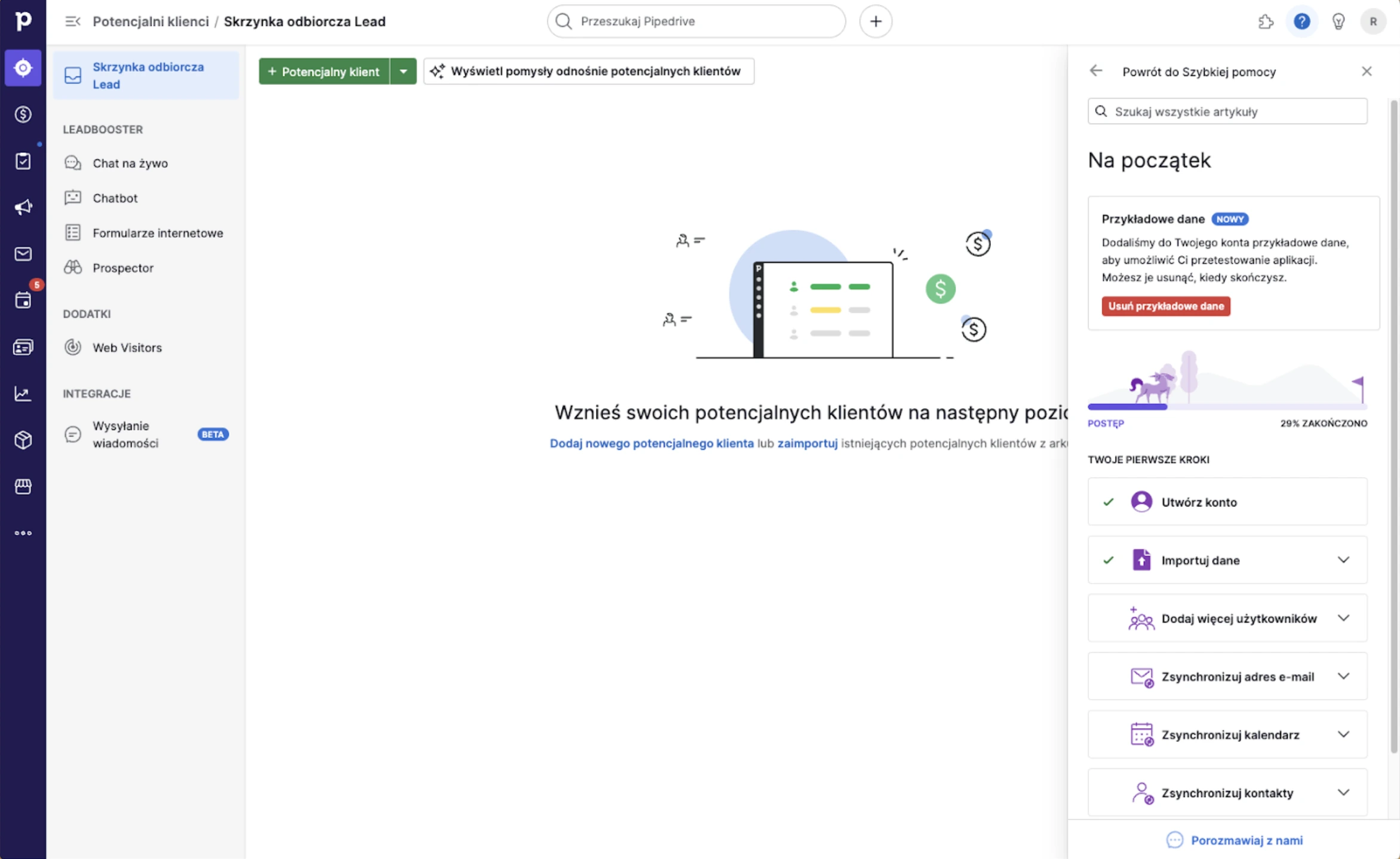
Task: Click Usuń przykładowe dane button
Action: (1166, 306)
